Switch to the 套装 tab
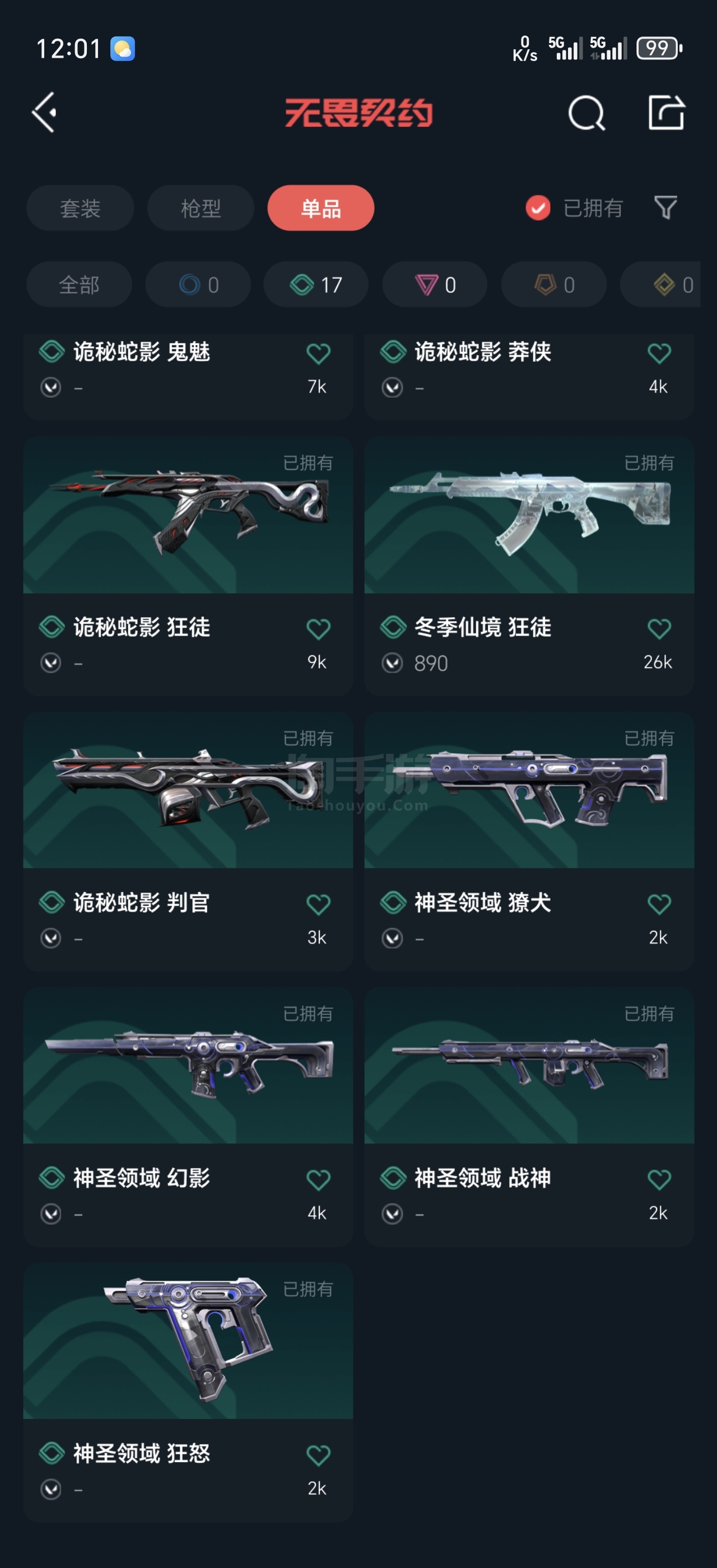This screenshot has width=717, height=1568. click(80, 208)
